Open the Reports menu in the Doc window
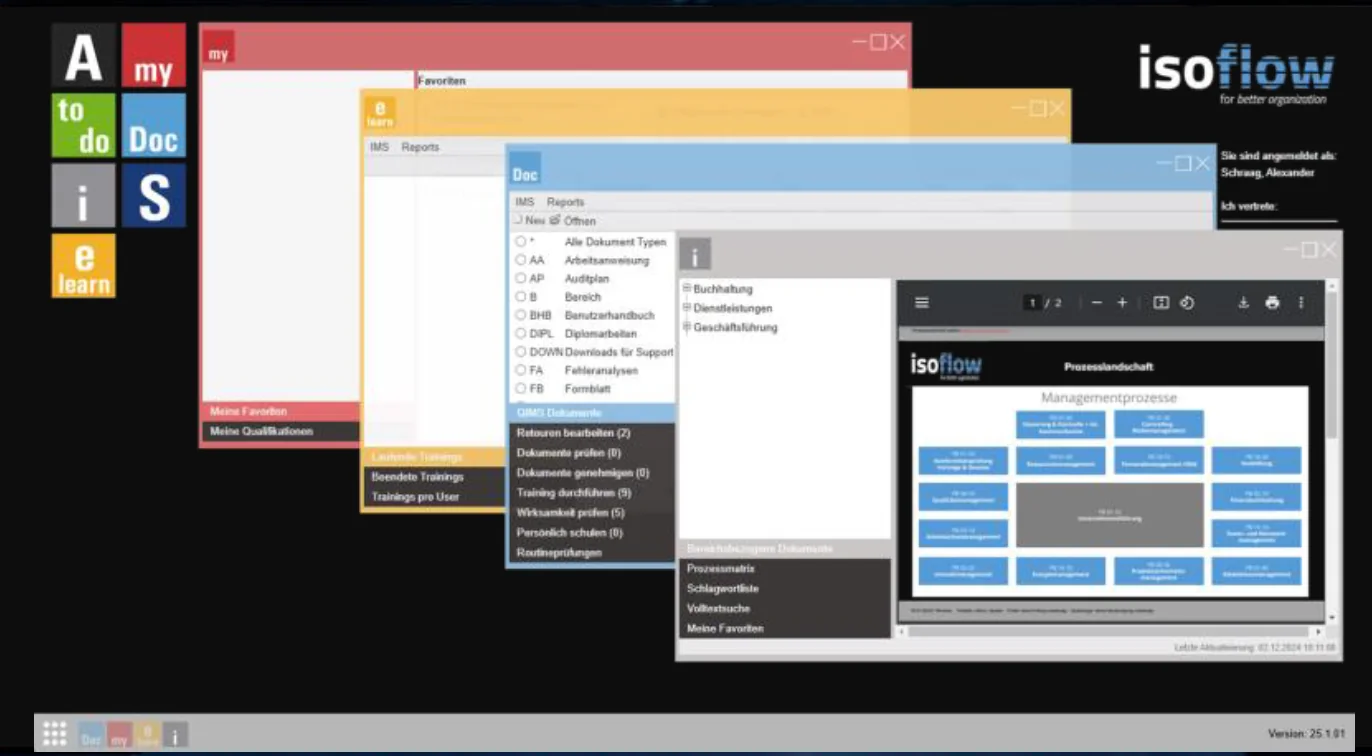1372x756 pixels. (x=565, y=202)
